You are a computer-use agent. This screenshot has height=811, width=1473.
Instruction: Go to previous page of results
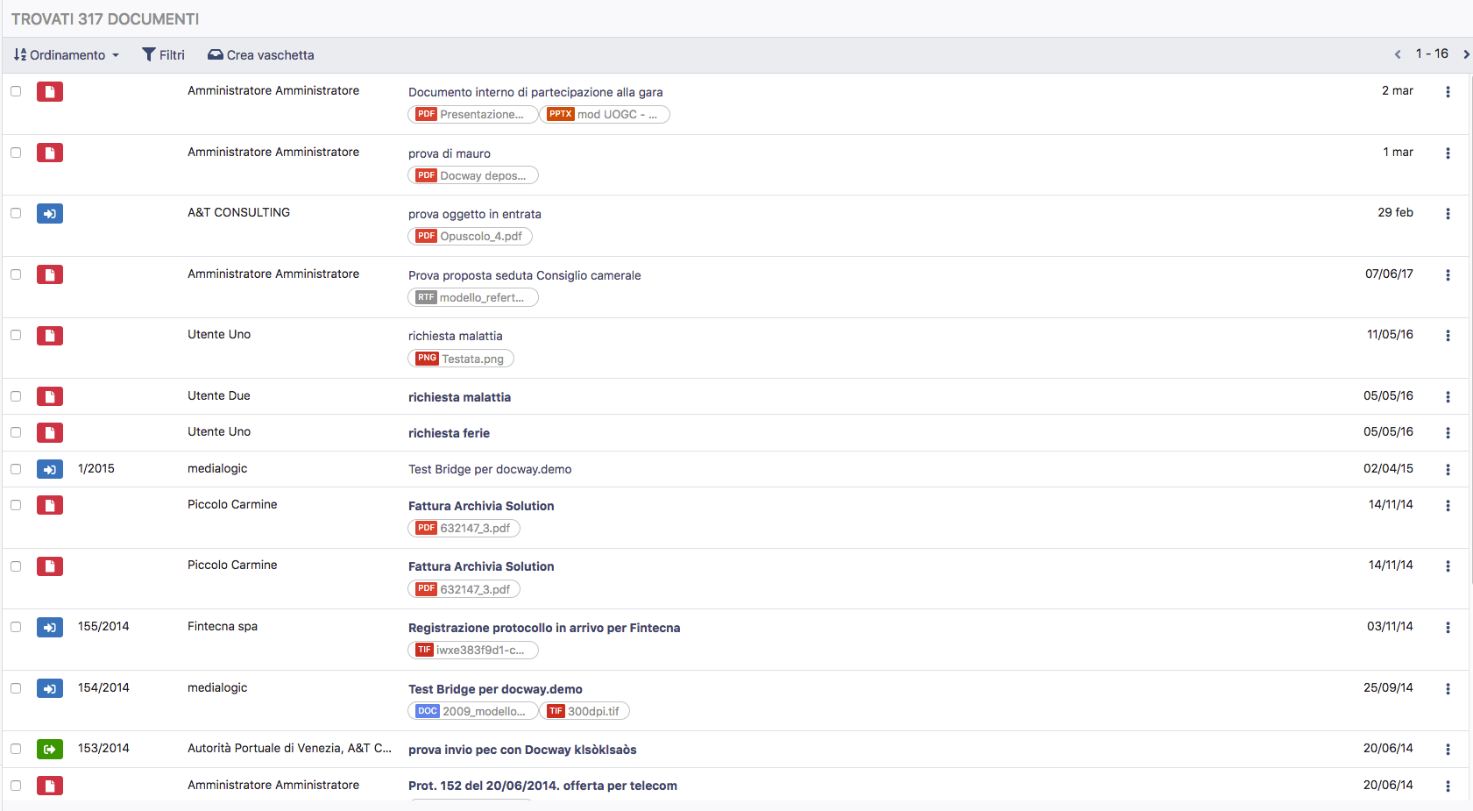[1399, 54]
